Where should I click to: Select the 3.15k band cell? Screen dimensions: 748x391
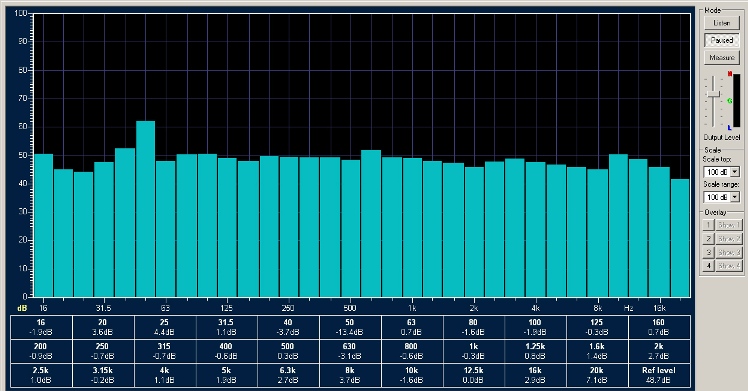(x=103, y=375)
